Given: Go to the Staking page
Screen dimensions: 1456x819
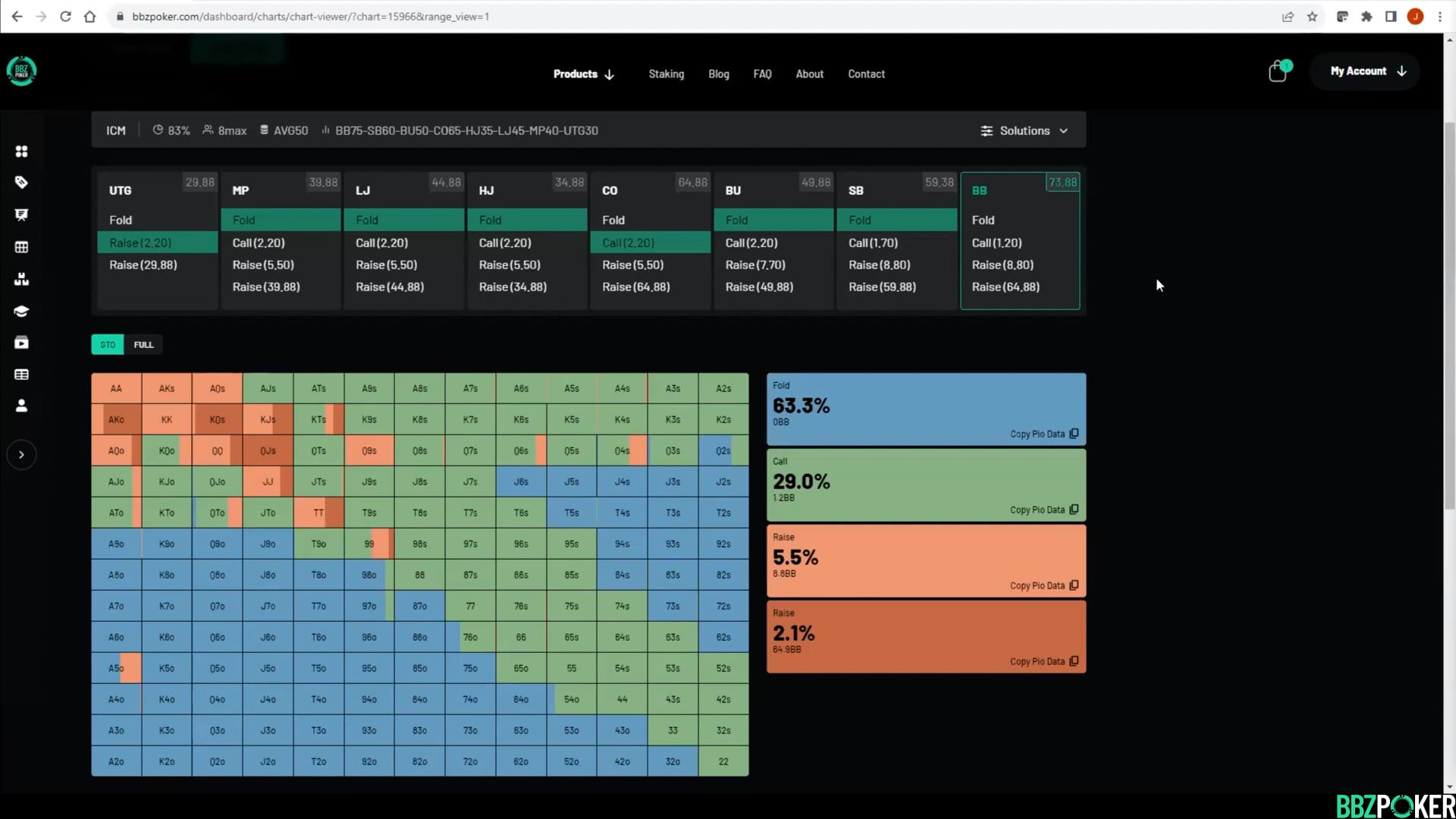Looking at the screenshot, I should (666, 74).
